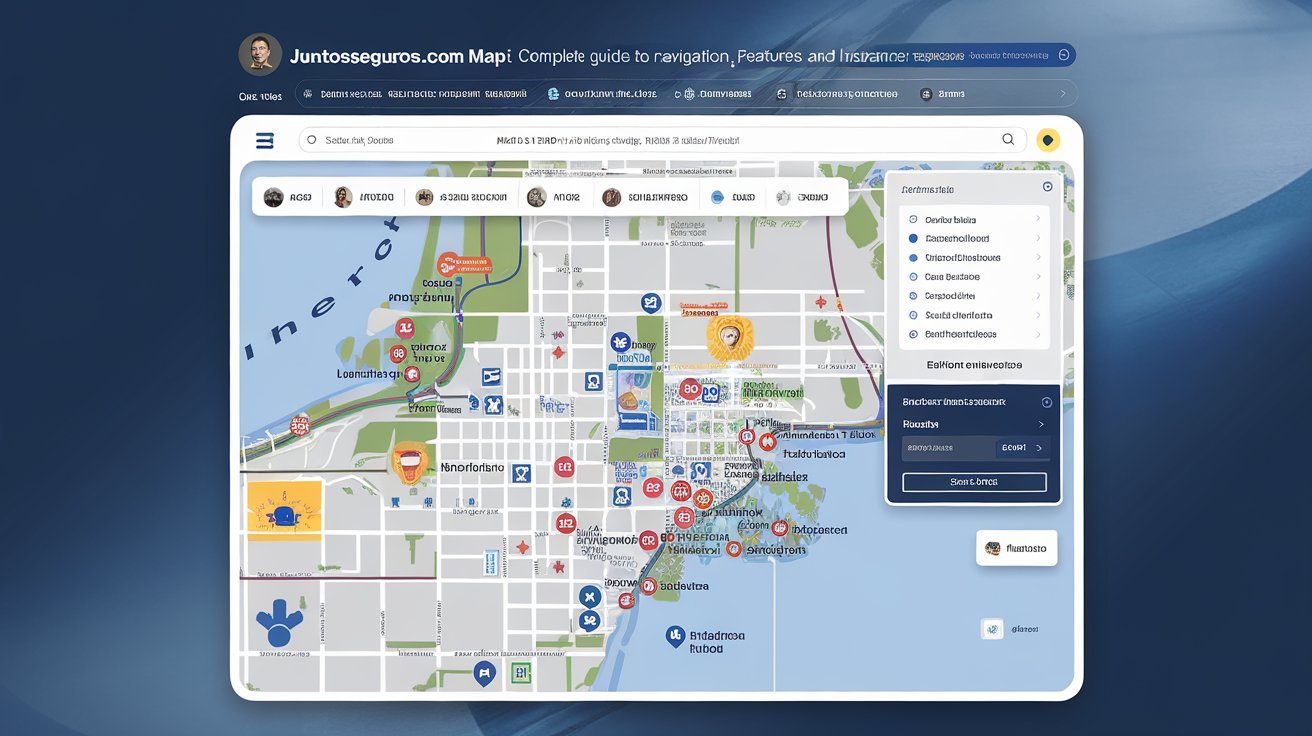Select the fourth category chip labeled ANOIS
Screen dimensions: 1312x736
point(554,198)
